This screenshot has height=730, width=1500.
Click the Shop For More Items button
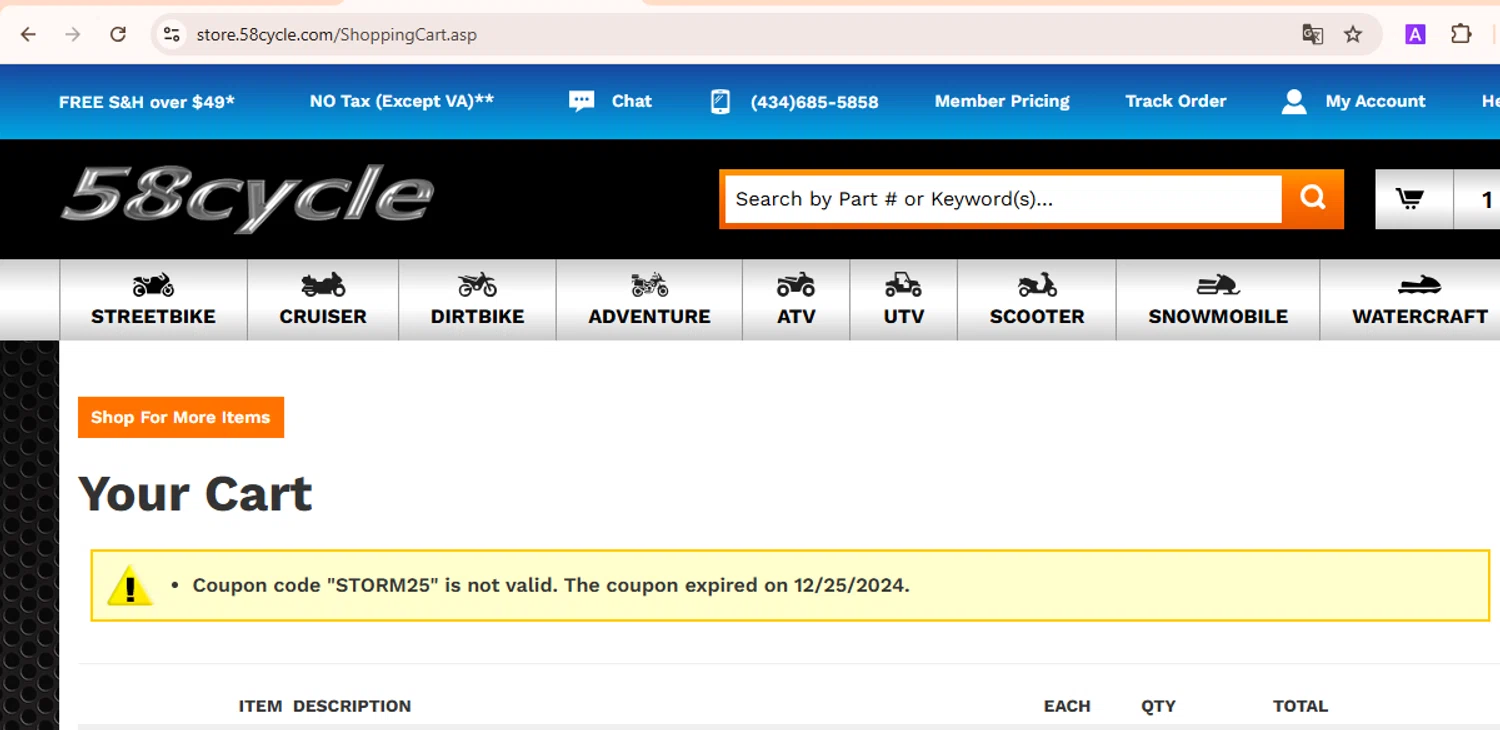click(181, 417)
